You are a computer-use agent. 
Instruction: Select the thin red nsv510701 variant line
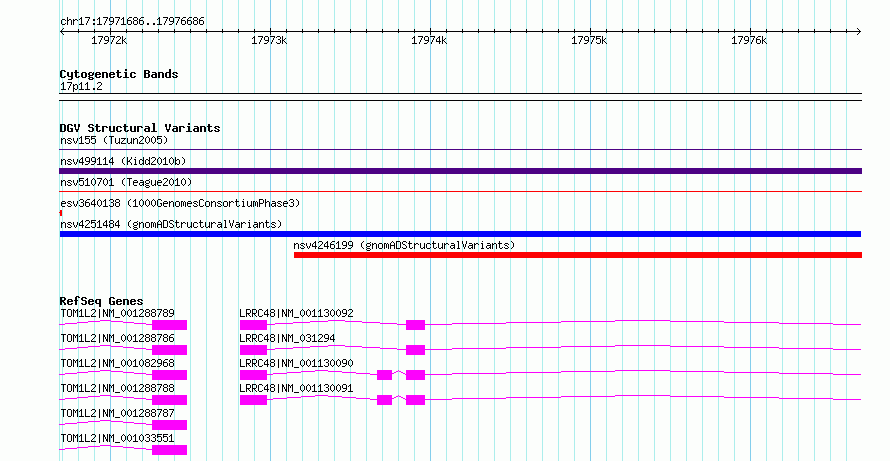(x=460, y=192)
